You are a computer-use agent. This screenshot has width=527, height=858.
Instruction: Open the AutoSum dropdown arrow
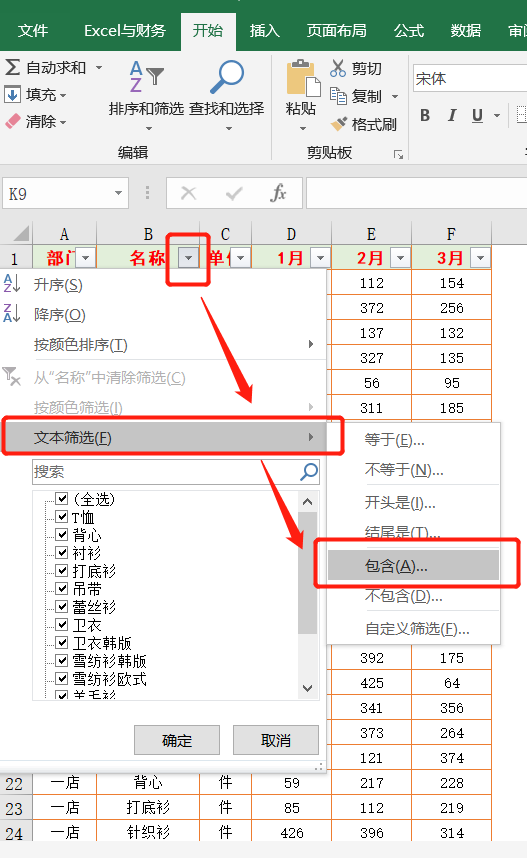point(99,67)
